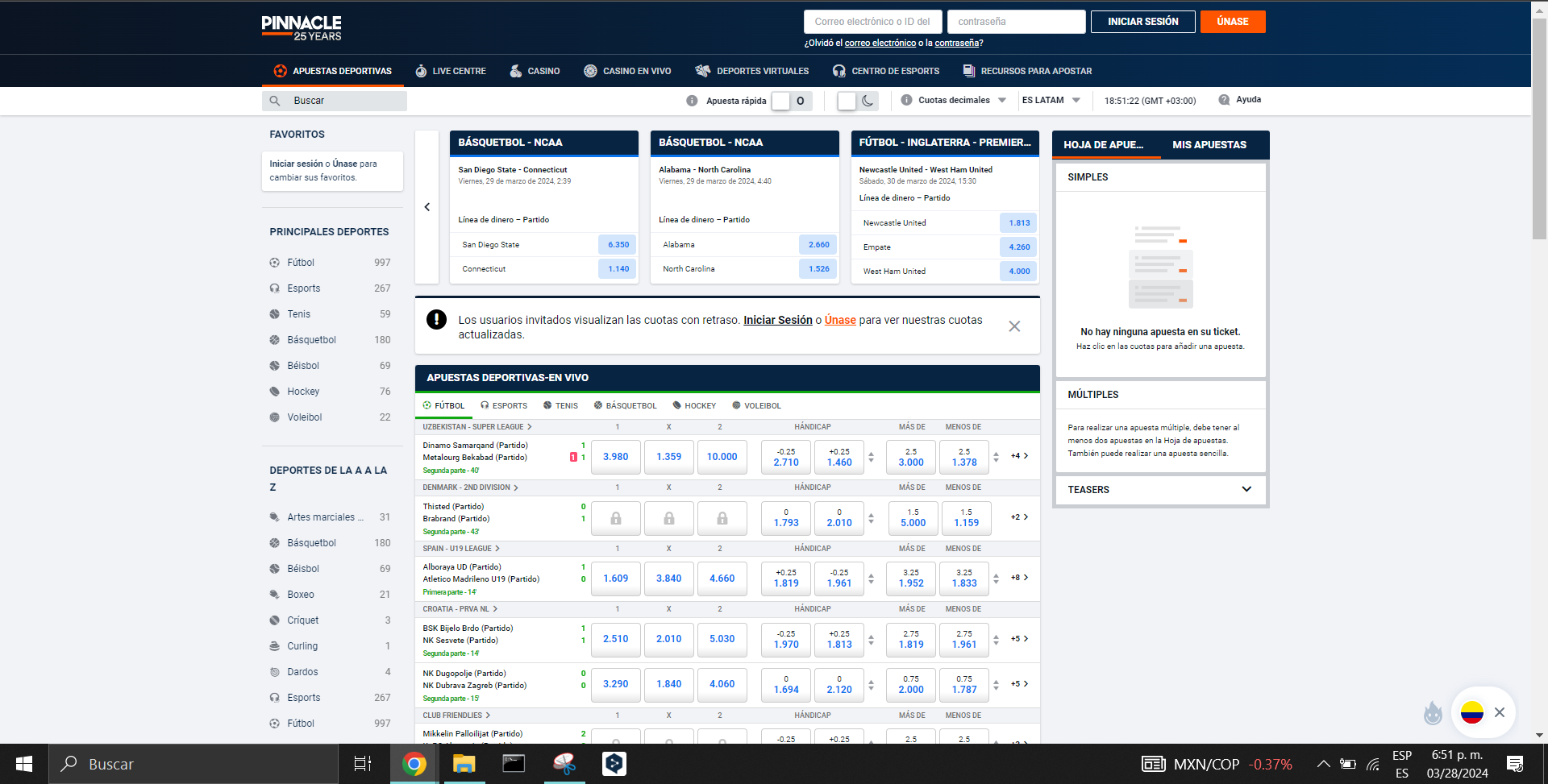Go to previous featured events carousel

[427, 207]
